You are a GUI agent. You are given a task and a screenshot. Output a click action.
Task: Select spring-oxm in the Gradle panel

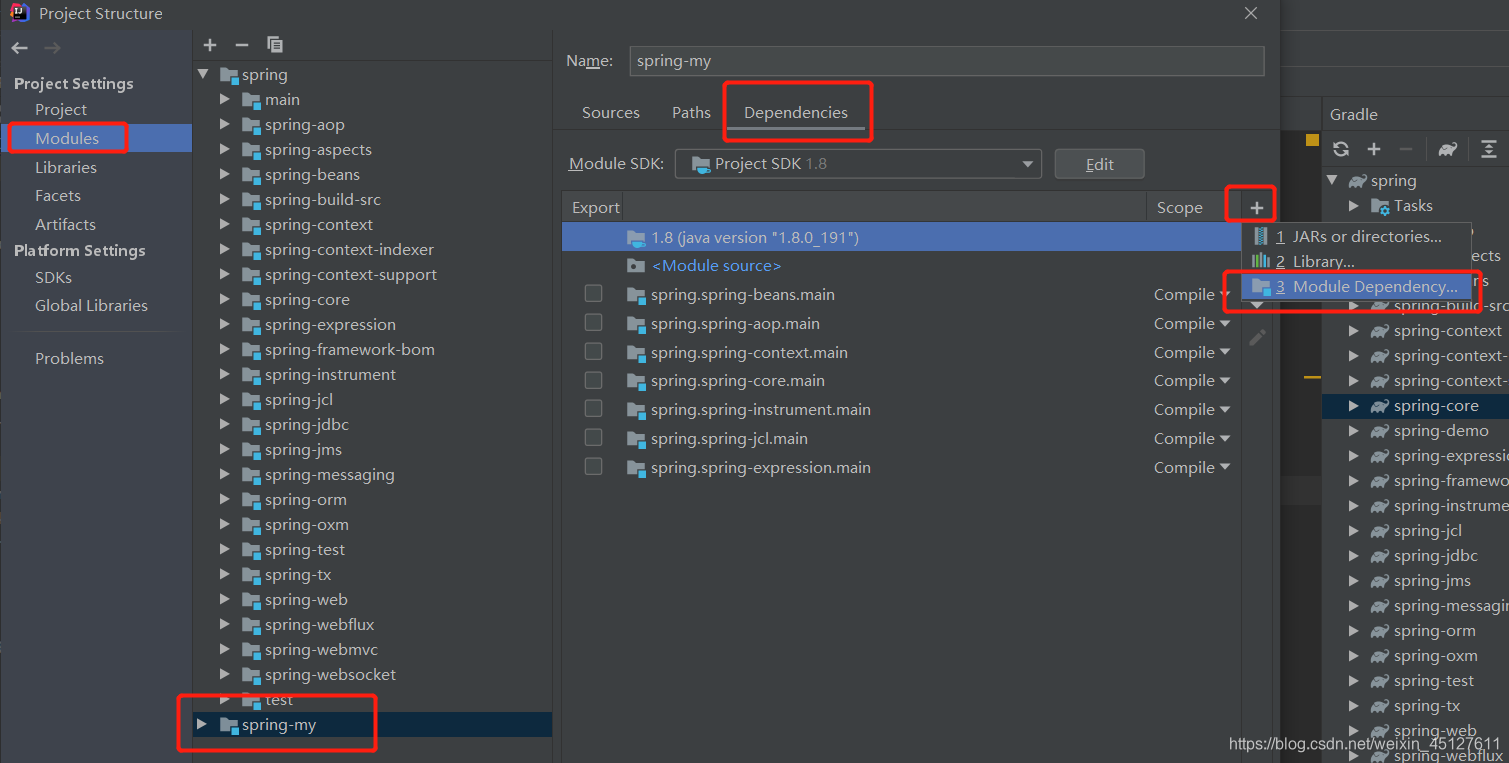click(1435, 656)
